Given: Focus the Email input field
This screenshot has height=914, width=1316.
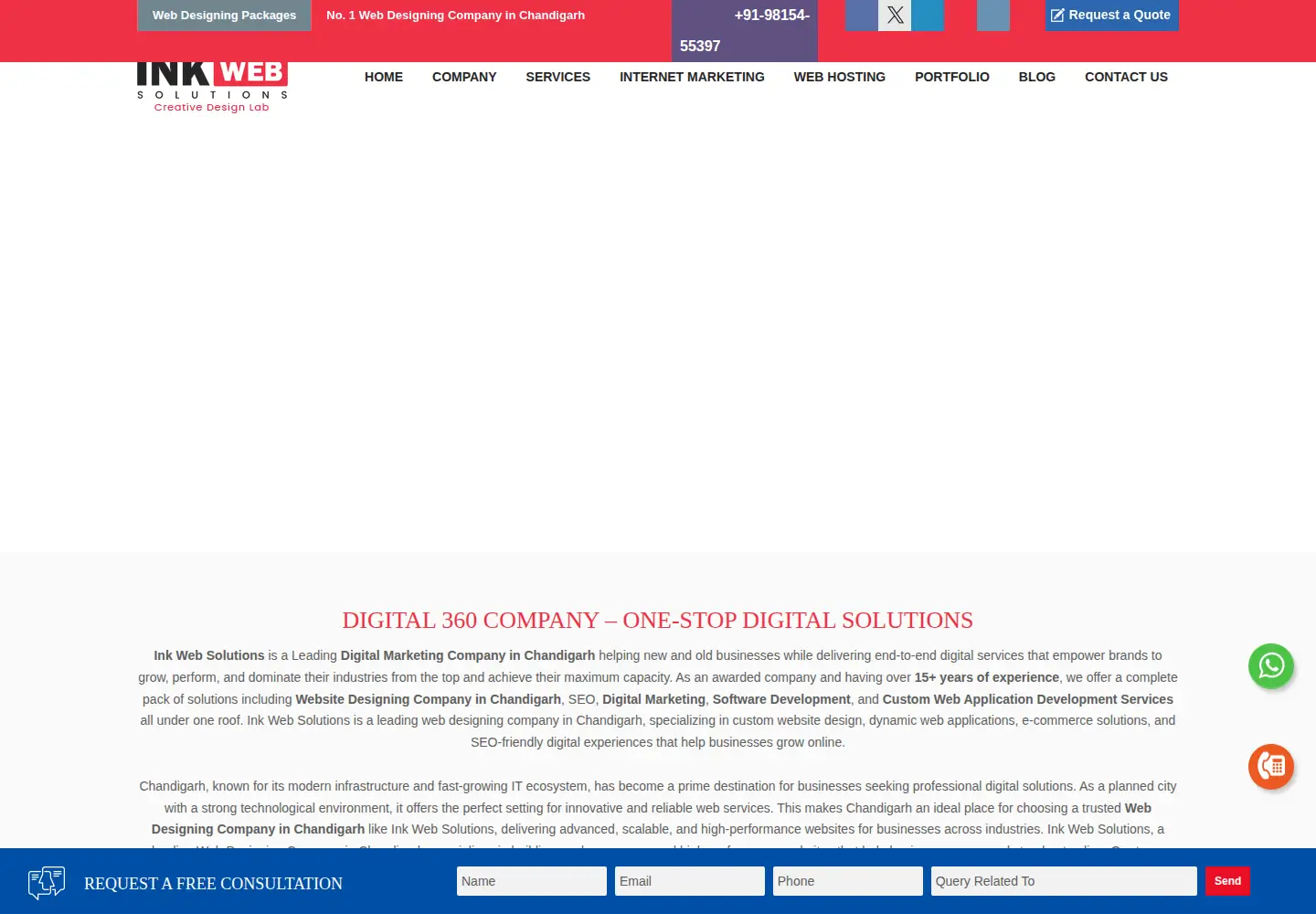Looking at the screenshot, I should tap(690, 881).
